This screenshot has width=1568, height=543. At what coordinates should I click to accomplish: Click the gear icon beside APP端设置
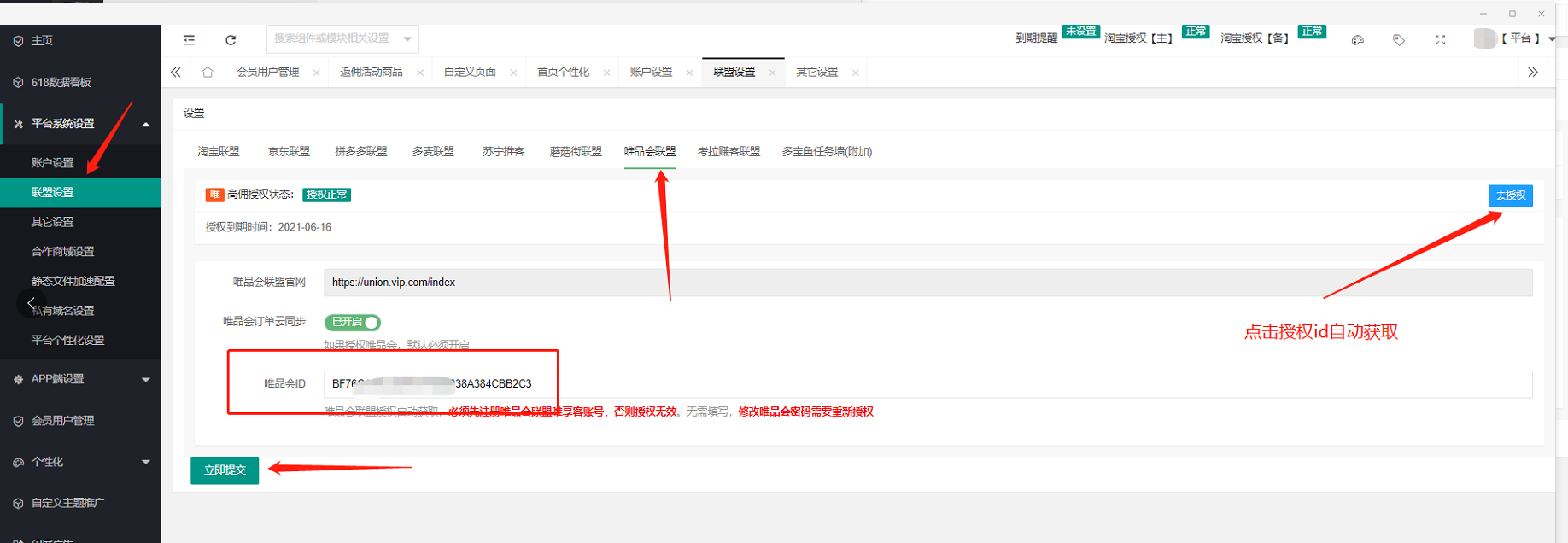(18, 379)
